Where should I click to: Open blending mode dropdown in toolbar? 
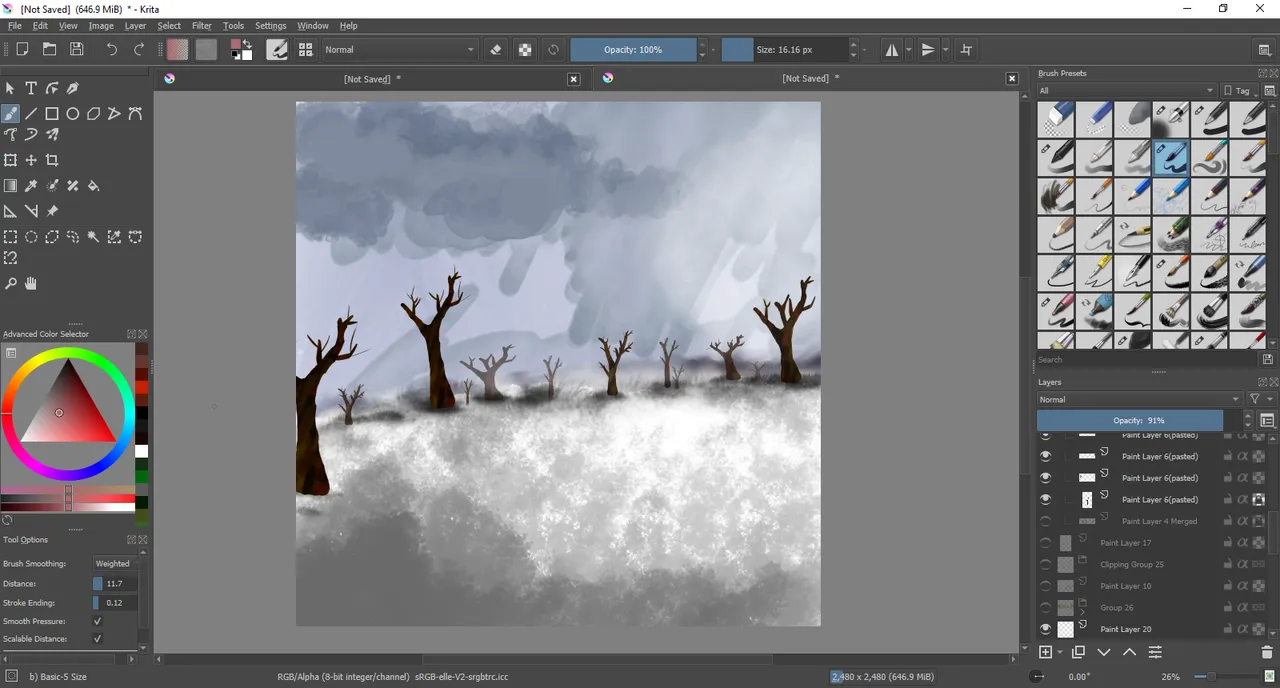(399, 49)
